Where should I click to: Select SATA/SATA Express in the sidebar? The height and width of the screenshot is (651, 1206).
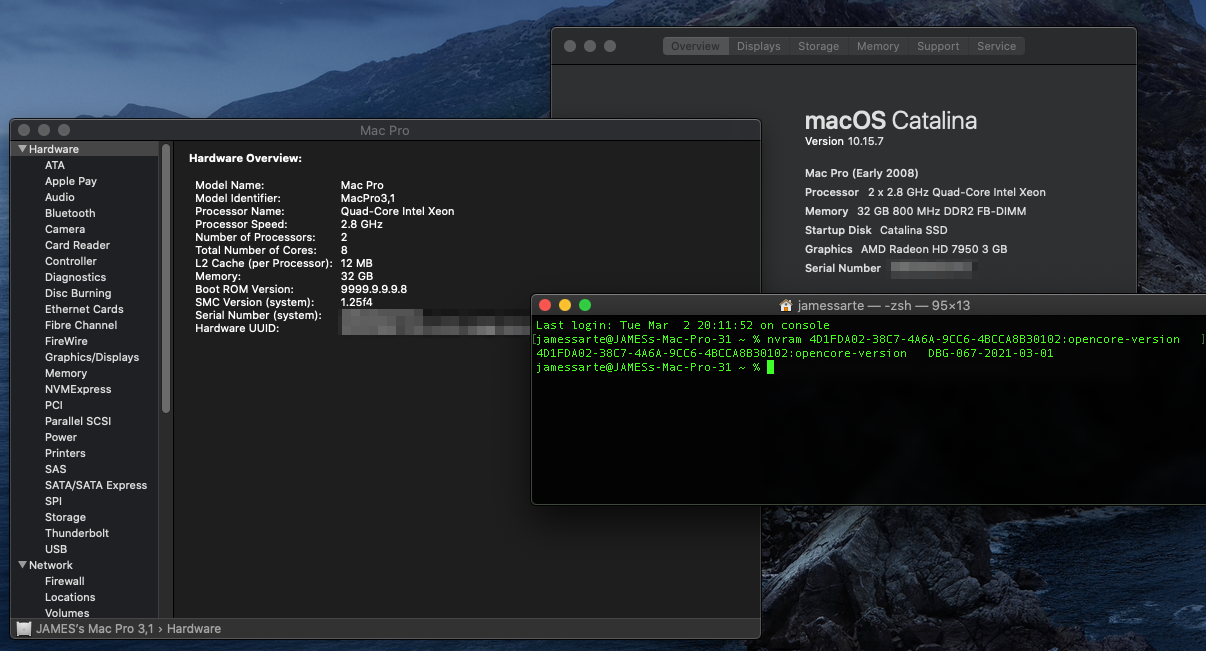(x=96, y=485)
